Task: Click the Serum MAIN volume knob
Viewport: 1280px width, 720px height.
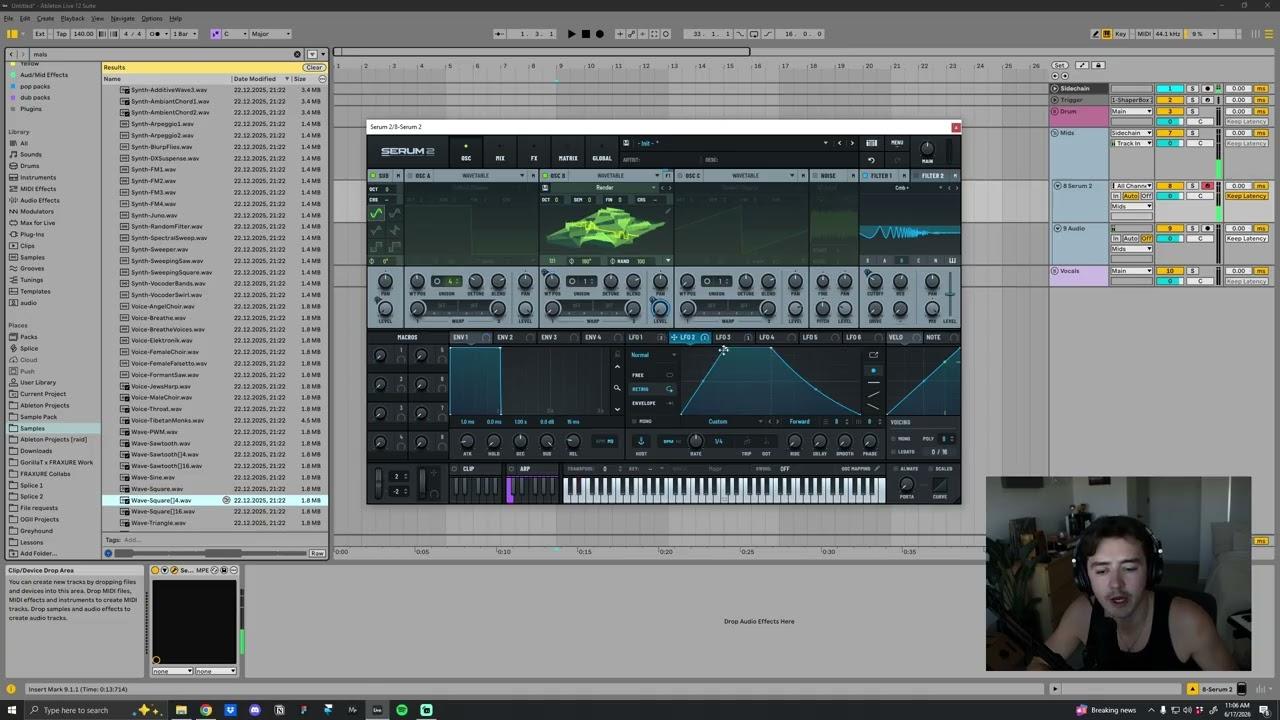Action: point(927,149)
